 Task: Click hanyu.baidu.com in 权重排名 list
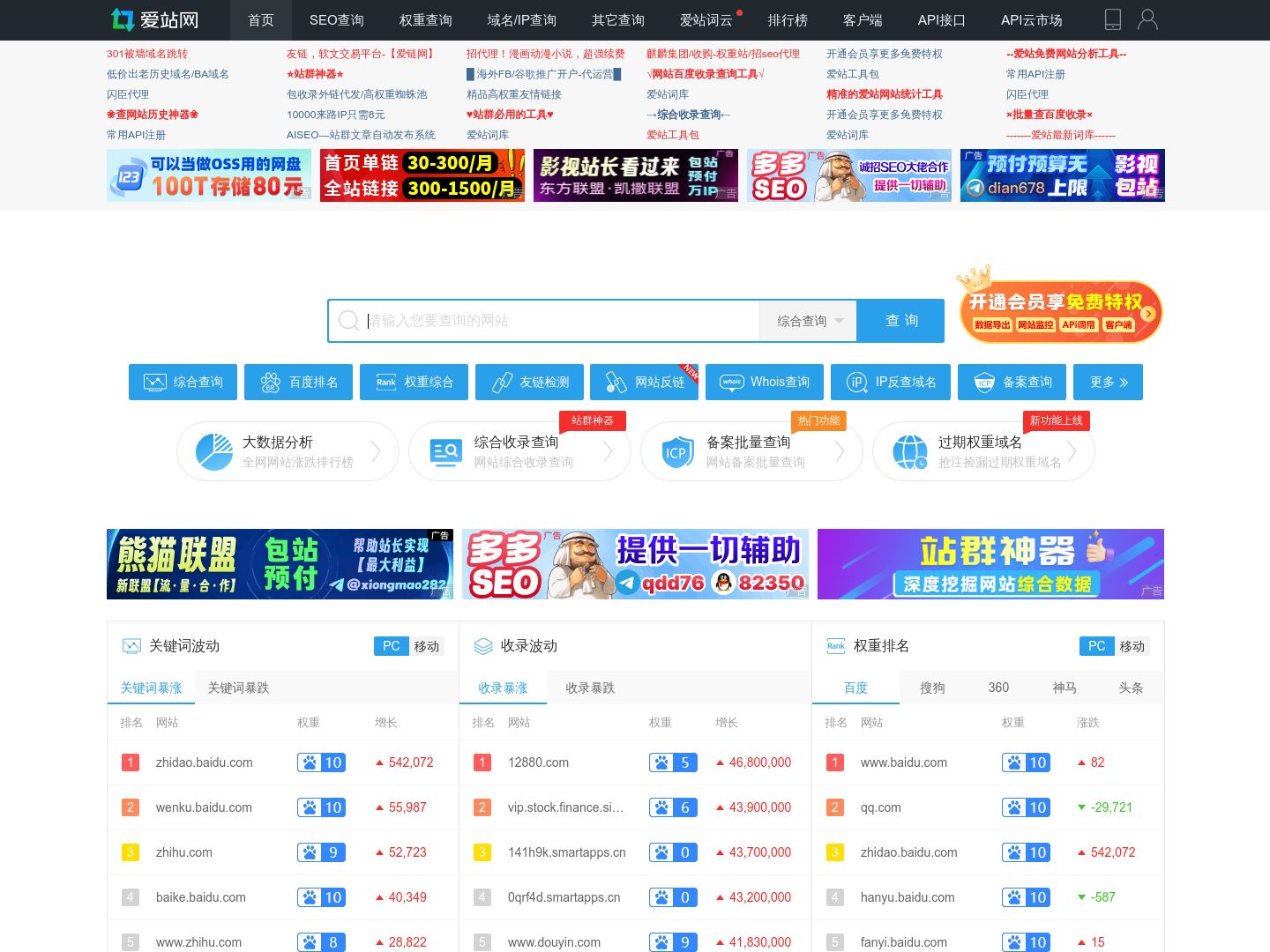[908, 897]
